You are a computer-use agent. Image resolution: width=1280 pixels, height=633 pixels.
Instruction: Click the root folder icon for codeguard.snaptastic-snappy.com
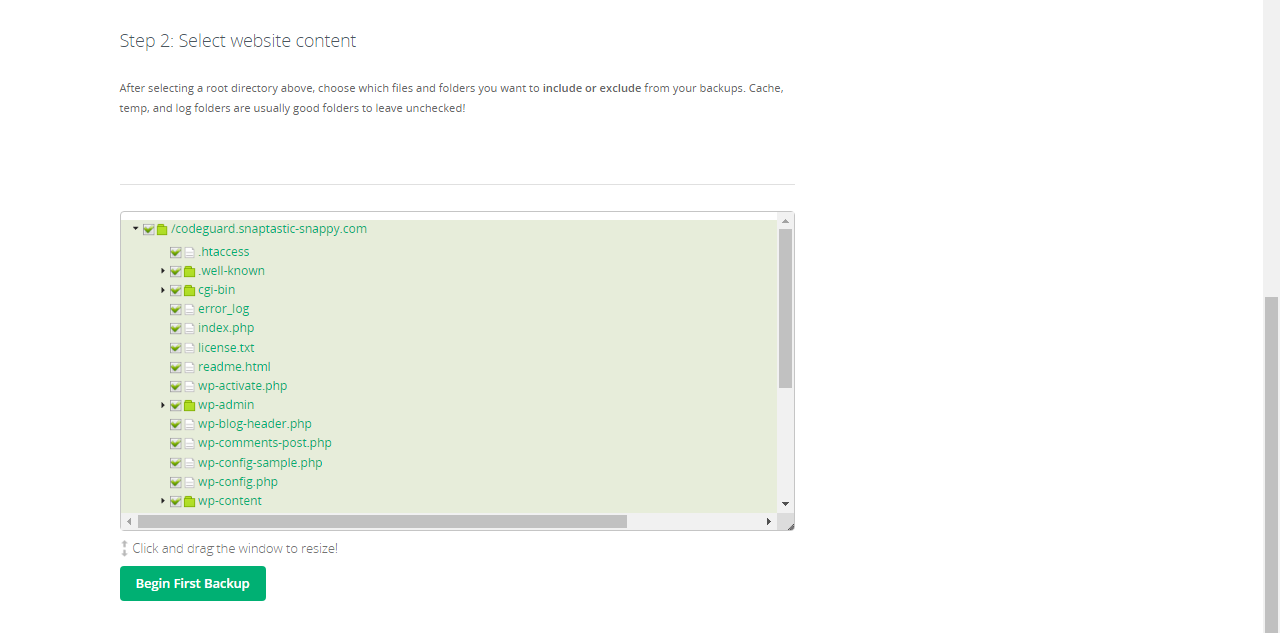pos(161,228)
